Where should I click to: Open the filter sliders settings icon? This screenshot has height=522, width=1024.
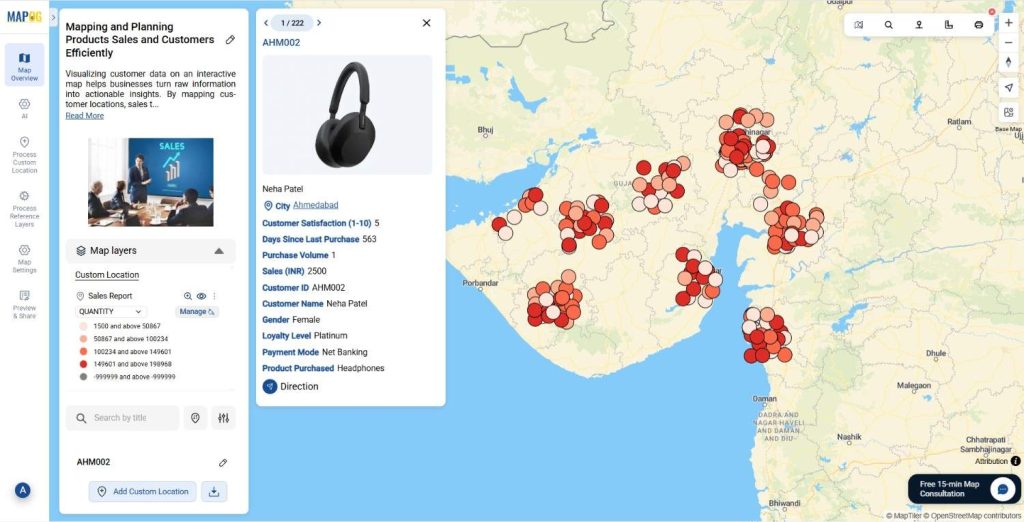pyautogui.click(x=223, y=418)
